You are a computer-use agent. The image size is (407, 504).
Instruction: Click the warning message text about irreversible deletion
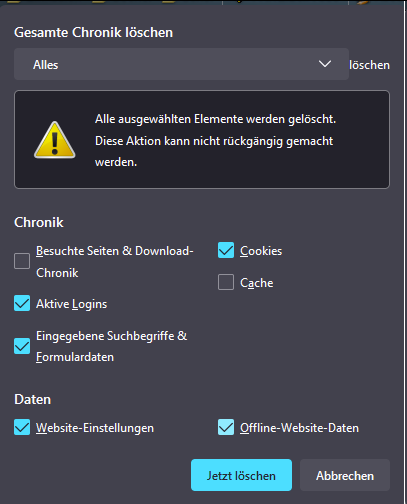215,140
